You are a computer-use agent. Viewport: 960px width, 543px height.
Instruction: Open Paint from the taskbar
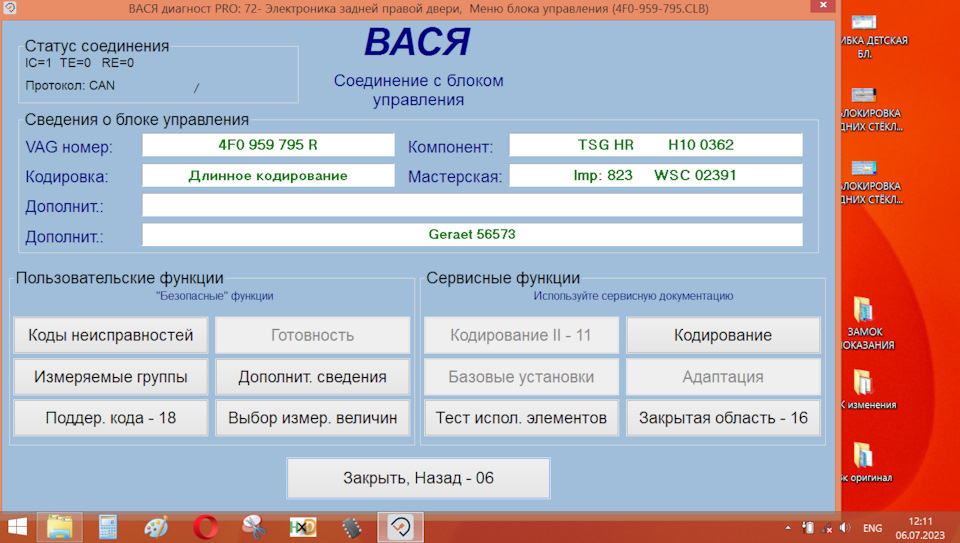point(156,527)
